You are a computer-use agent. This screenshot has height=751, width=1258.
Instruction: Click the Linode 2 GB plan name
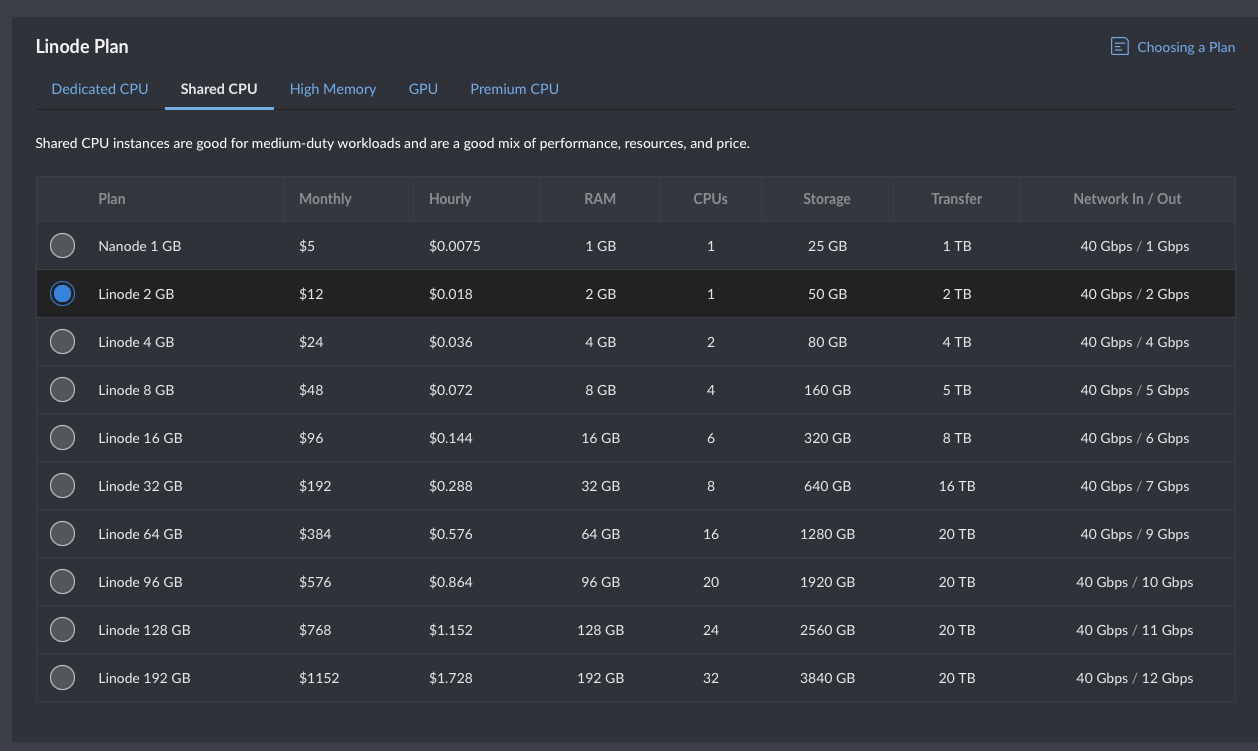(136, 294)
